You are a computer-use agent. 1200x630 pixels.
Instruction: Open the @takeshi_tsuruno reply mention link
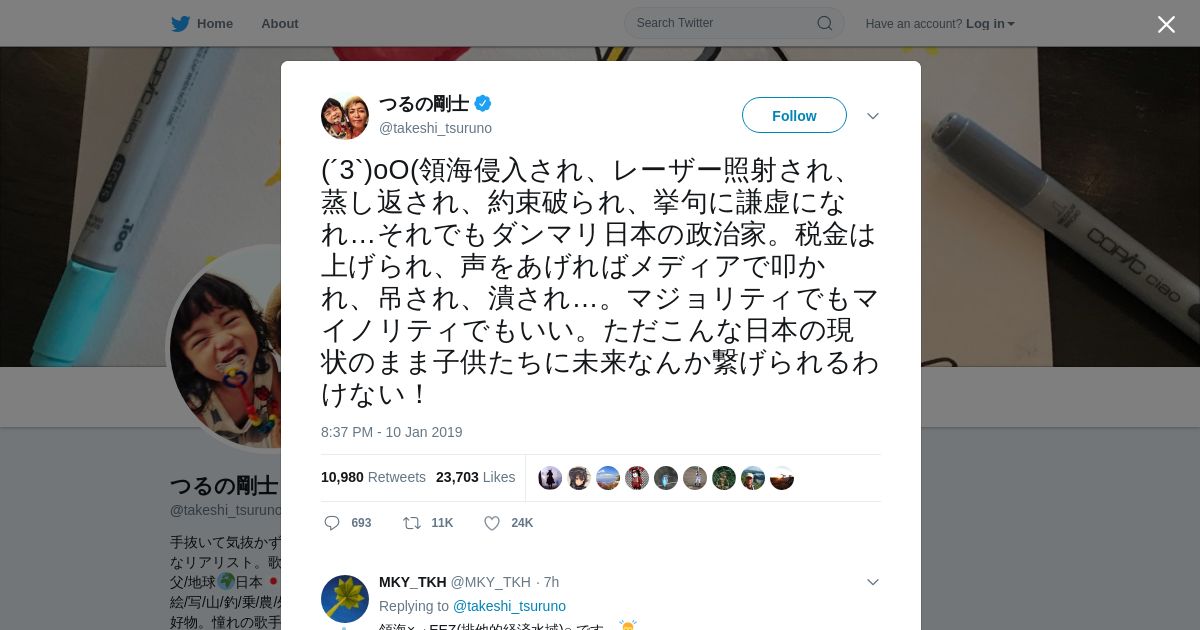(509, 606)
